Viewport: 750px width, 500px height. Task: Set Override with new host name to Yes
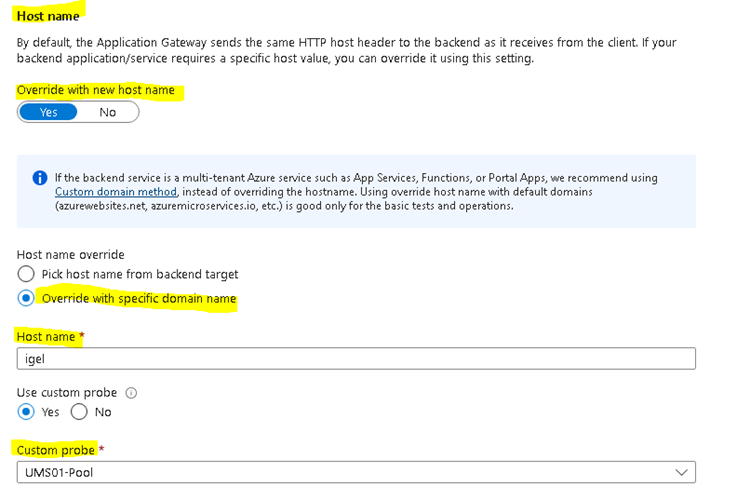coord(48,112)
